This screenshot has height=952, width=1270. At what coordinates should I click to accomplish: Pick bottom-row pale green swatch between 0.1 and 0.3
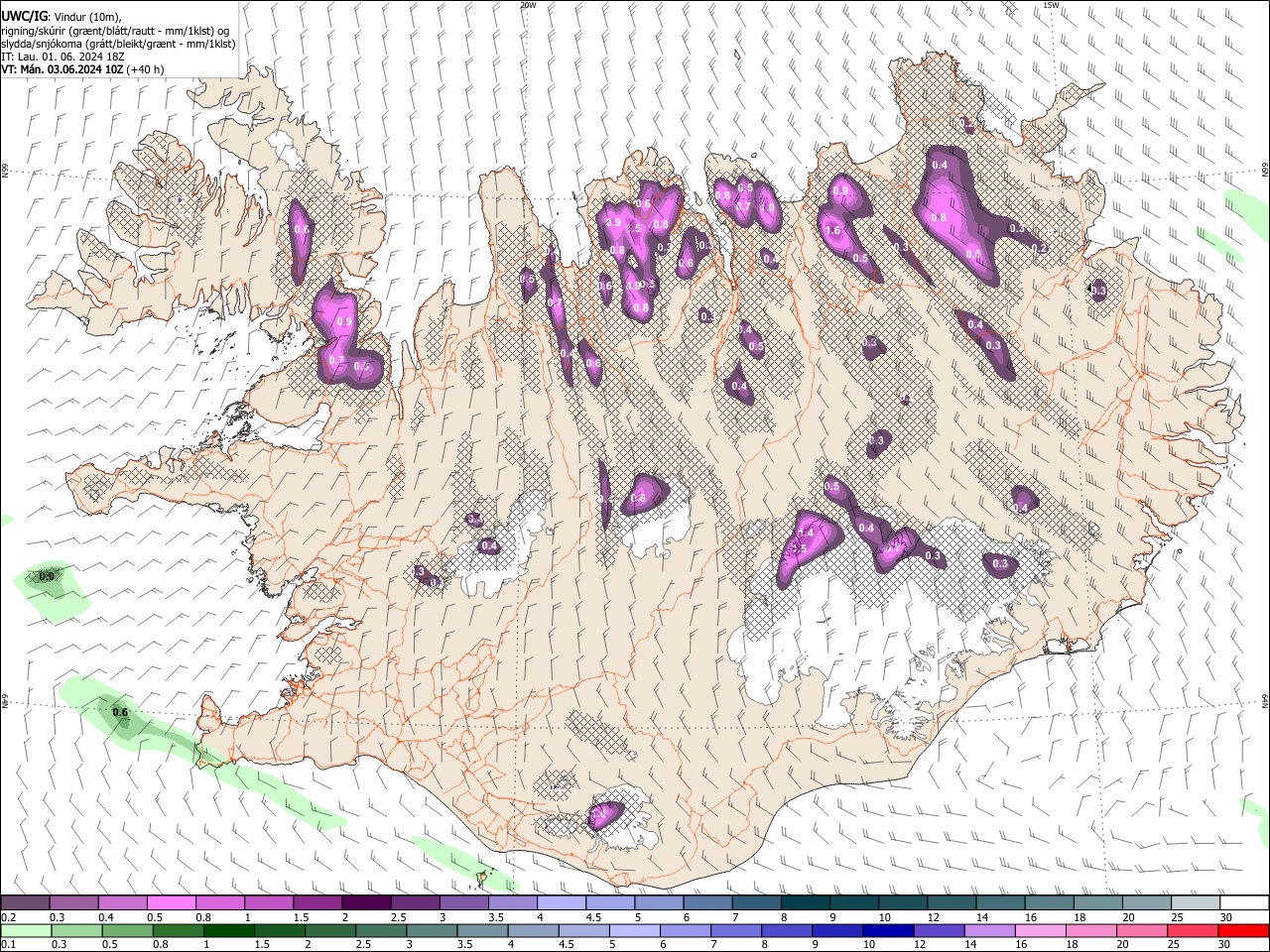pyautogui.click(x=26, y=931)
